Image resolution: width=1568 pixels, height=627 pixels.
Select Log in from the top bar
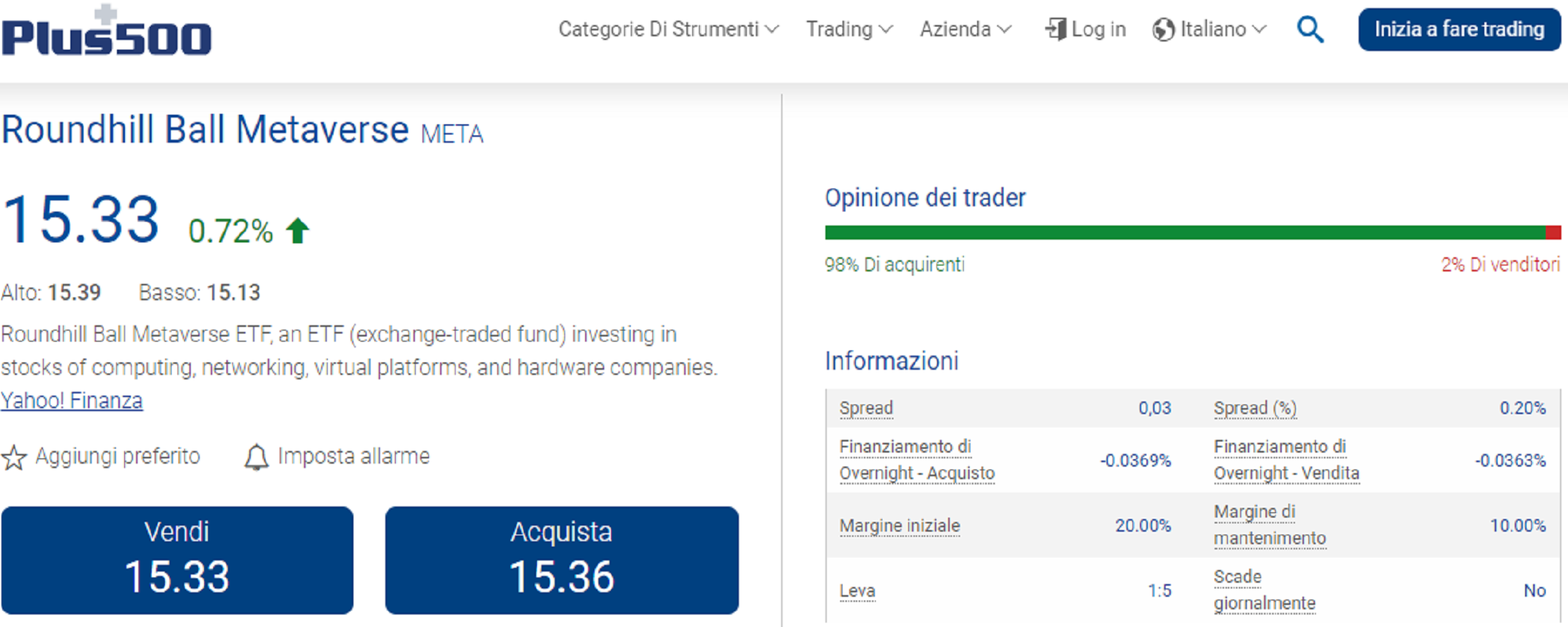(x=1100, y=30)
